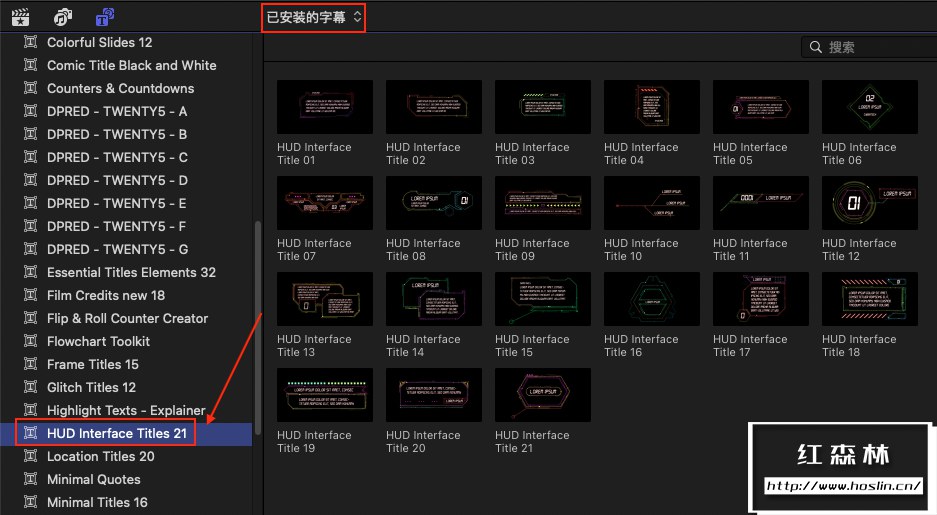Click the 搜索 search field

click(x=869, y=47)
